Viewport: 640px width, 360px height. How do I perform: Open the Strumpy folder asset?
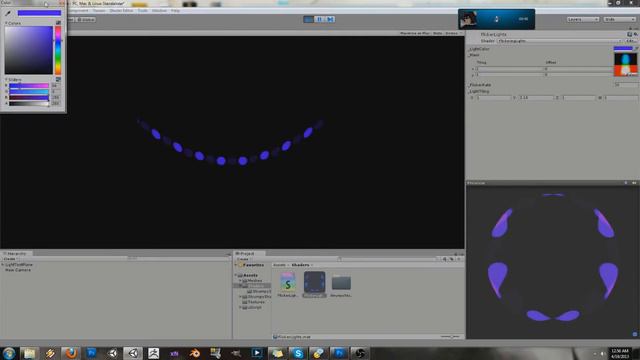[341, 282]
